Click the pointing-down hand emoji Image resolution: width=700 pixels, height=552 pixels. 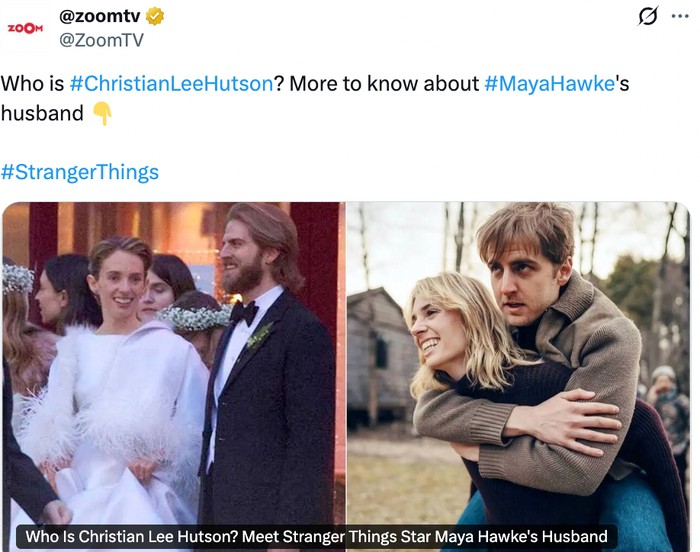point(102,114)
